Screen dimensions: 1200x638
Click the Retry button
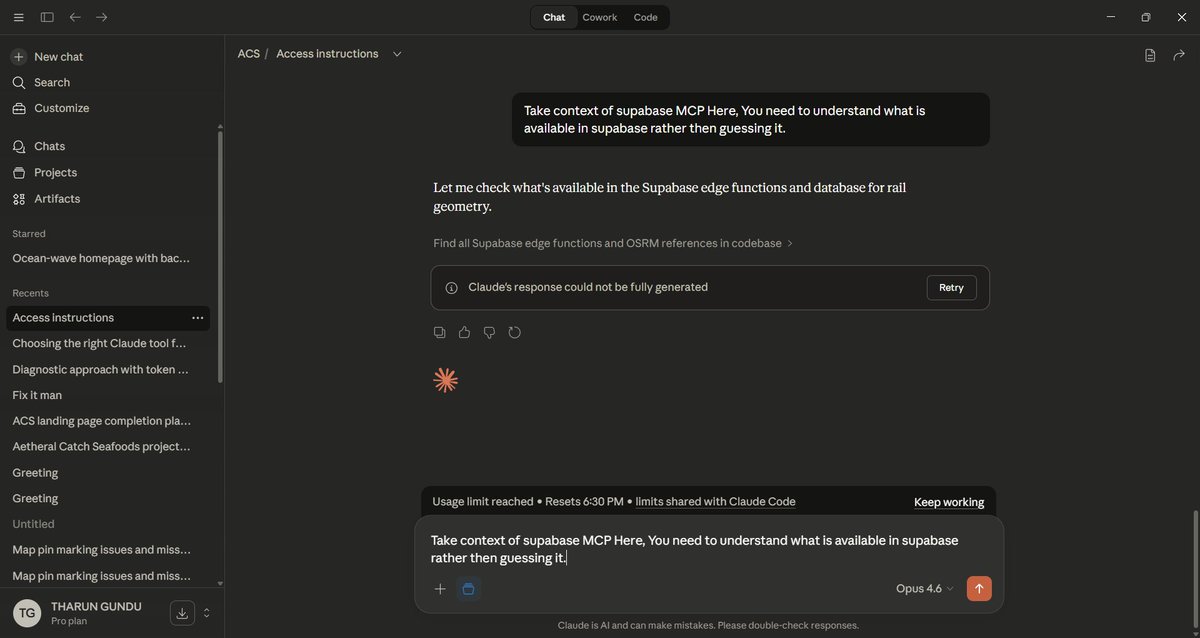tap(951, 288)
